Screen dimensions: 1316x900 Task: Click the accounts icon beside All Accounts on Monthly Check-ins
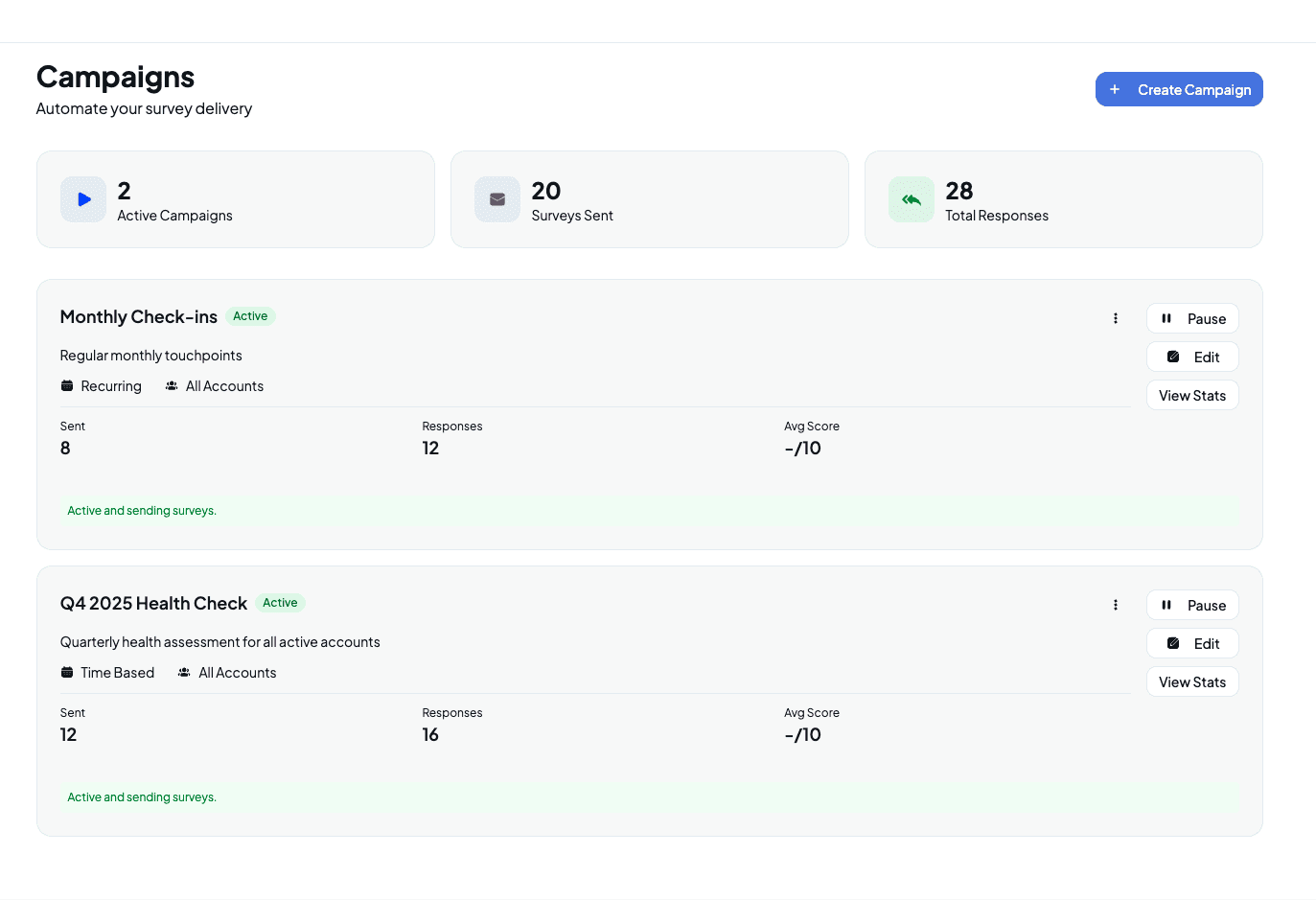(171, 385)
